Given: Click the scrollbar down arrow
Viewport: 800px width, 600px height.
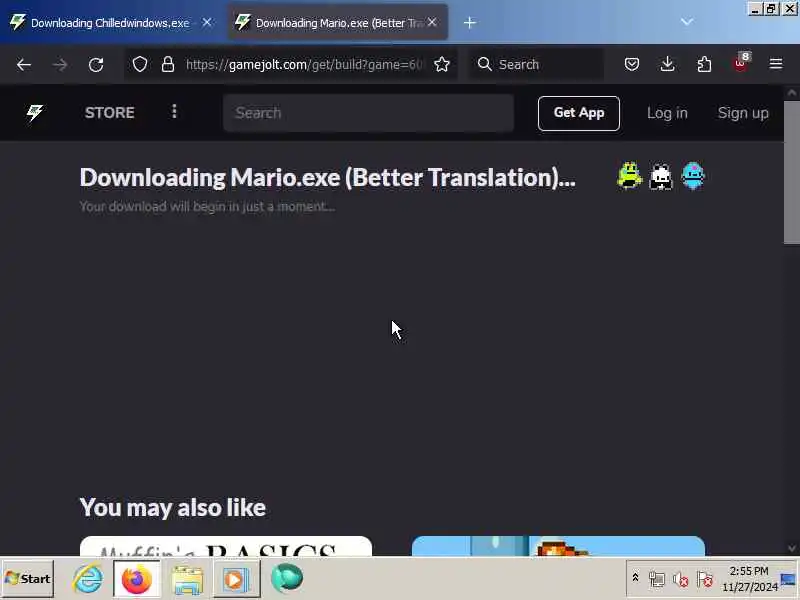Looking at the screenshot, I should coord(791,548).
